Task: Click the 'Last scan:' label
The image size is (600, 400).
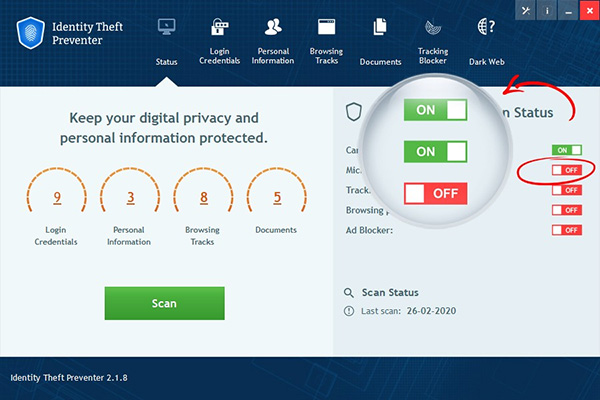Action: tap(381, 311)
